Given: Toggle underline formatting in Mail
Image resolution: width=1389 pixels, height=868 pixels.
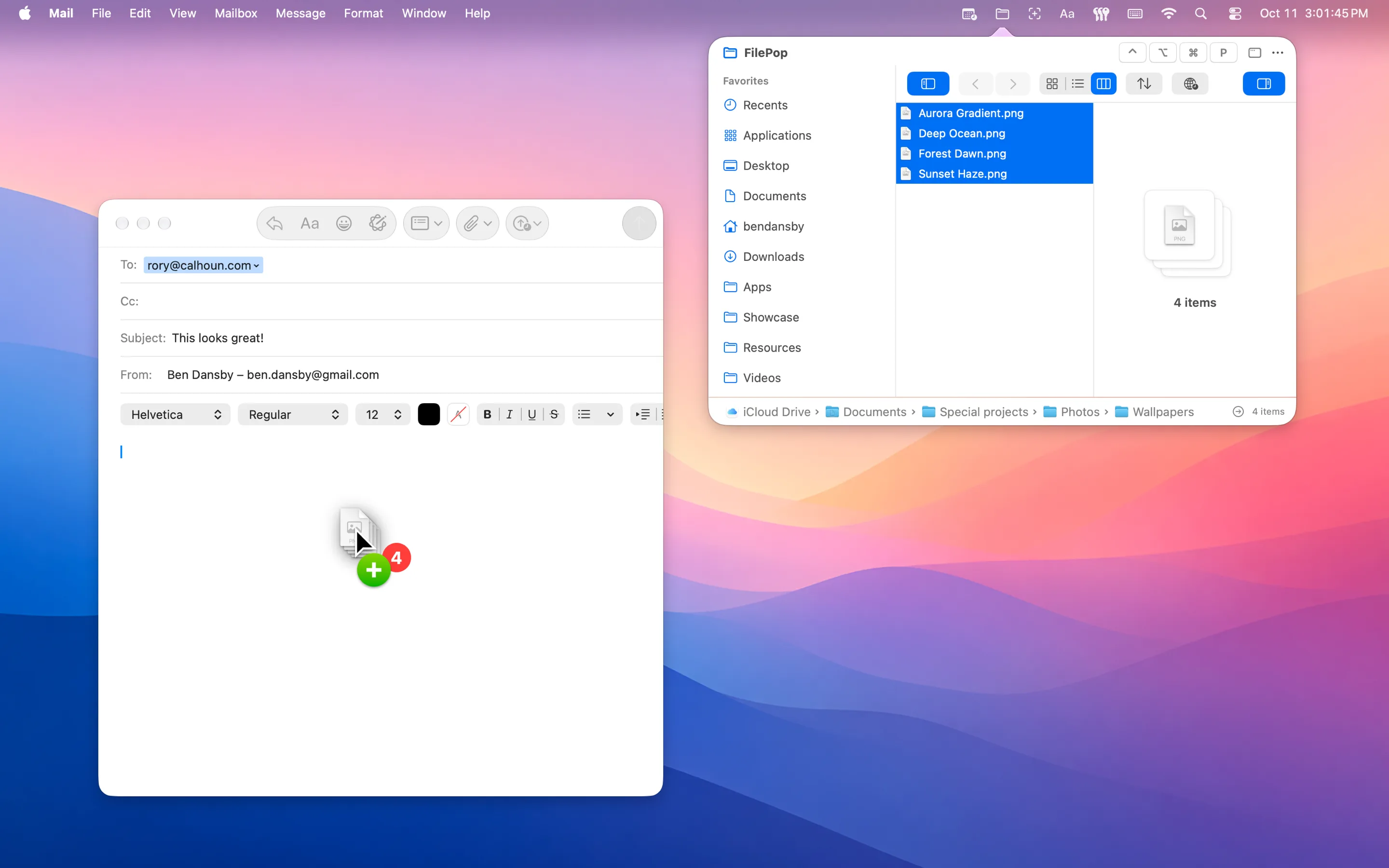Looking at the screenshot, I should 531,415.
